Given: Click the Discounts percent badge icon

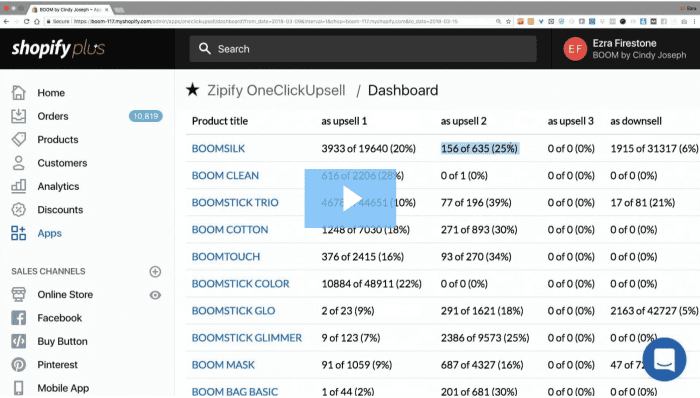Looking at the screenshot, I should 19,209.
